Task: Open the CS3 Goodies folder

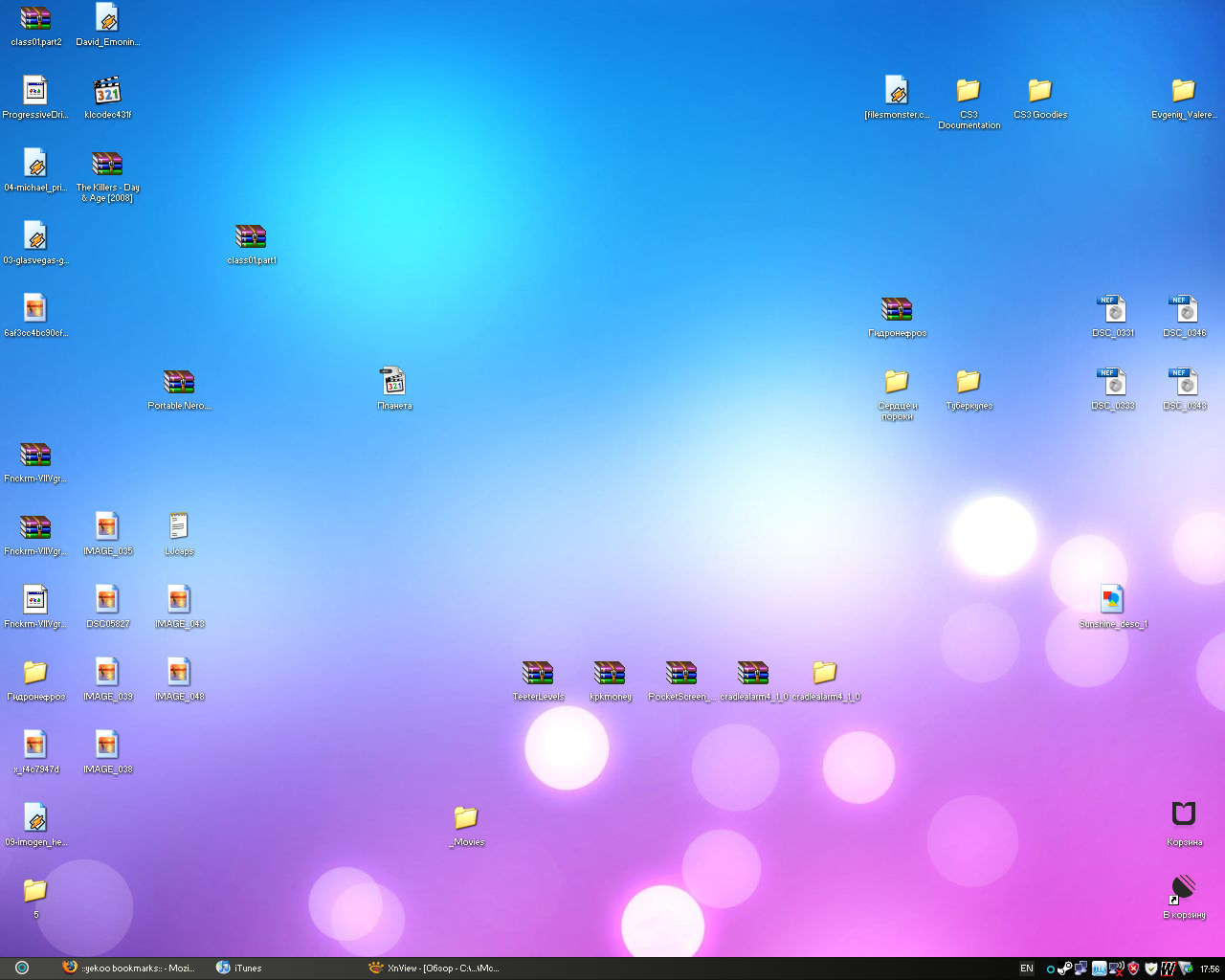Action: [1040, 92]
